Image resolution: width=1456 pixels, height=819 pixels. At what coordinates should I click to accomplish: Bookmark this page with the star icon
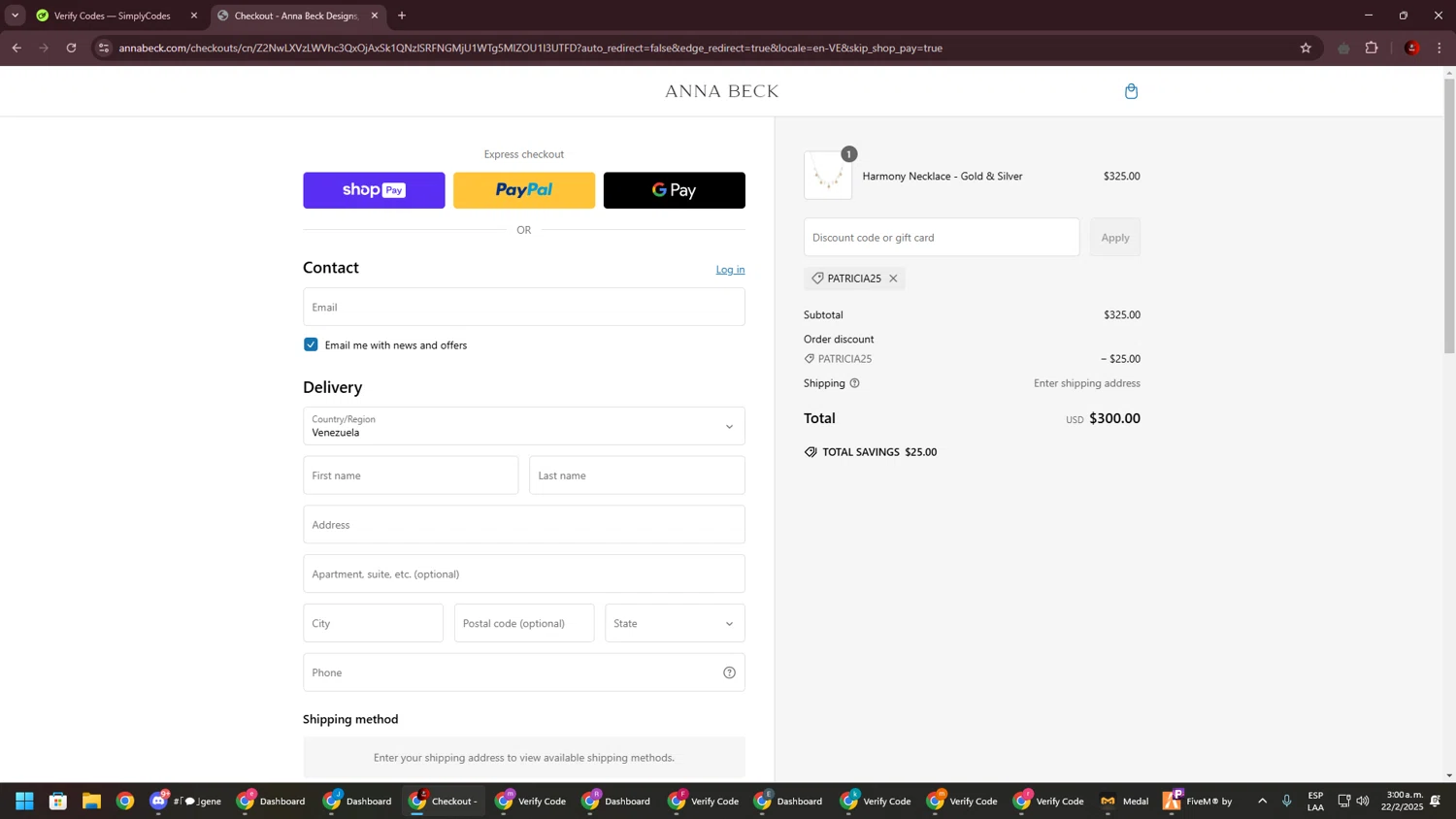[1306, 48]
